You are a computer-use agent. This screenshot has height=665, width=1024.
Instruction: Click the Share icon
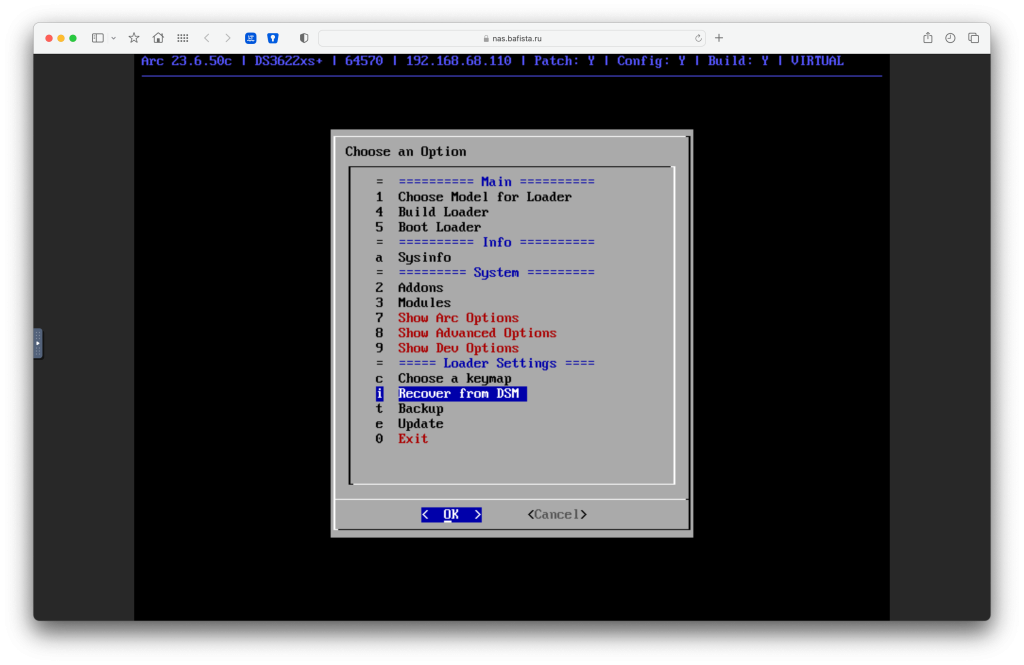point(927,37)
